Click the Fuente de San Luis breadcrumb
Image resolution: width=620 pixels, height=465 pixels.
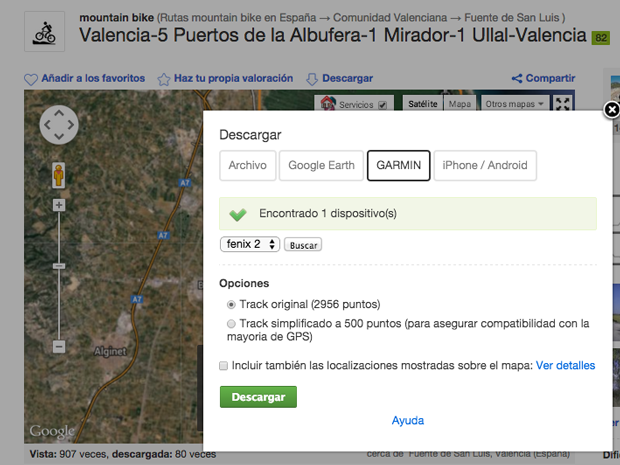512,18
